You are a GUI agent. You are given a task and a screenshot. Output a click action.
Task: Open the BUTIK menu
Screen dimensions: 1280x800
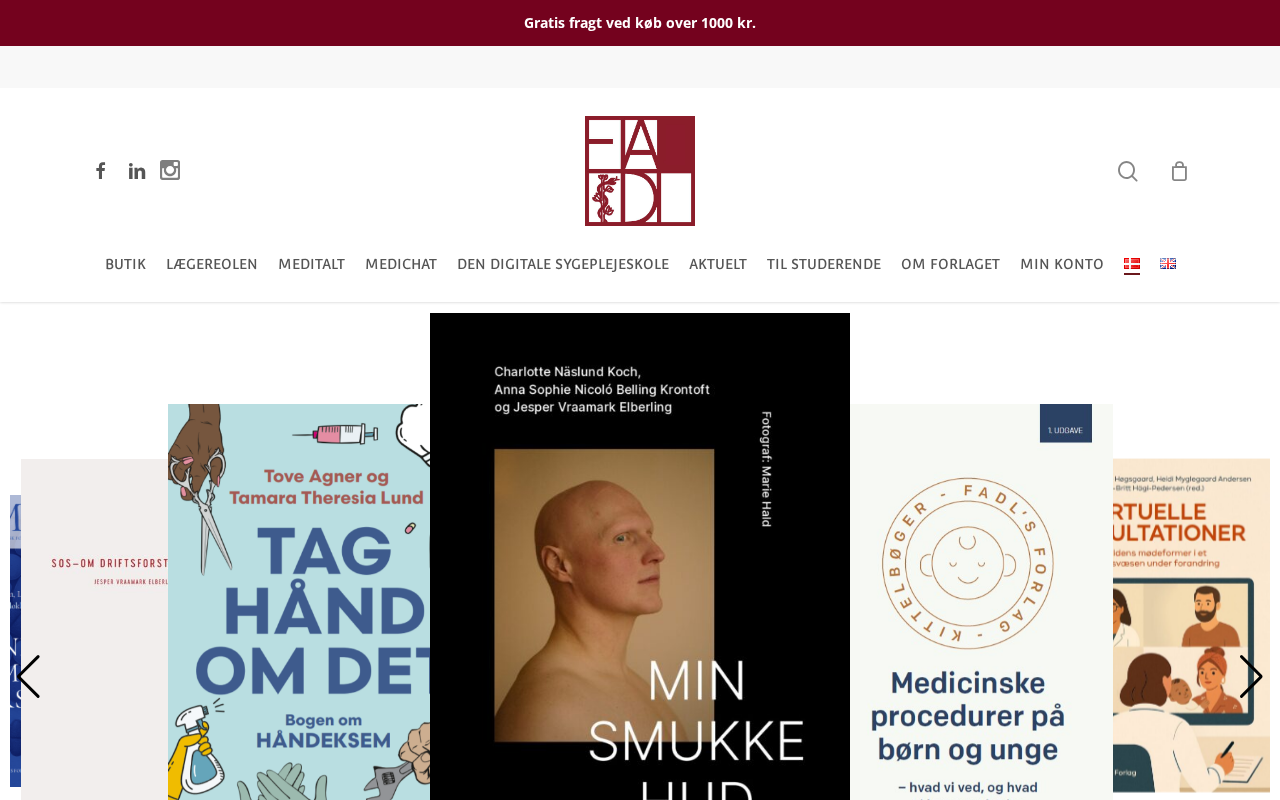click(125, 264)
